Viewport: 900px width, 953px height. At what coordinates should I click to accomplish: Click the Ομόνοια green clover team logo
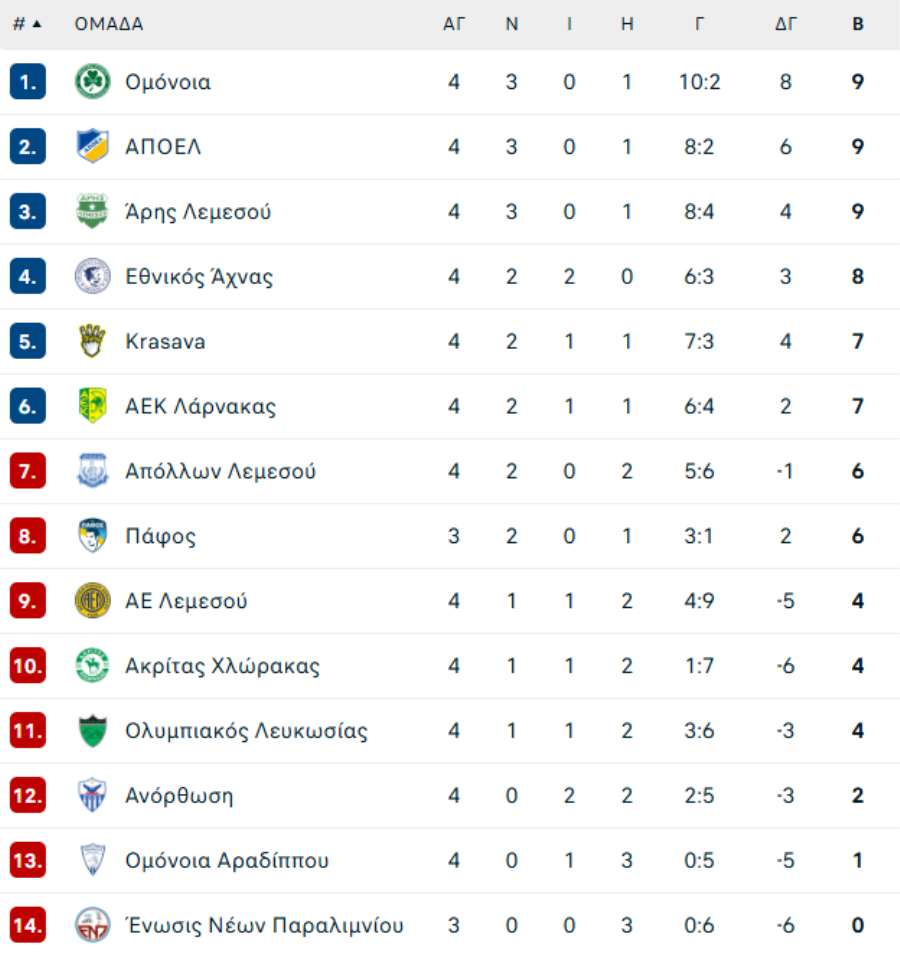(x=92, y=81)
